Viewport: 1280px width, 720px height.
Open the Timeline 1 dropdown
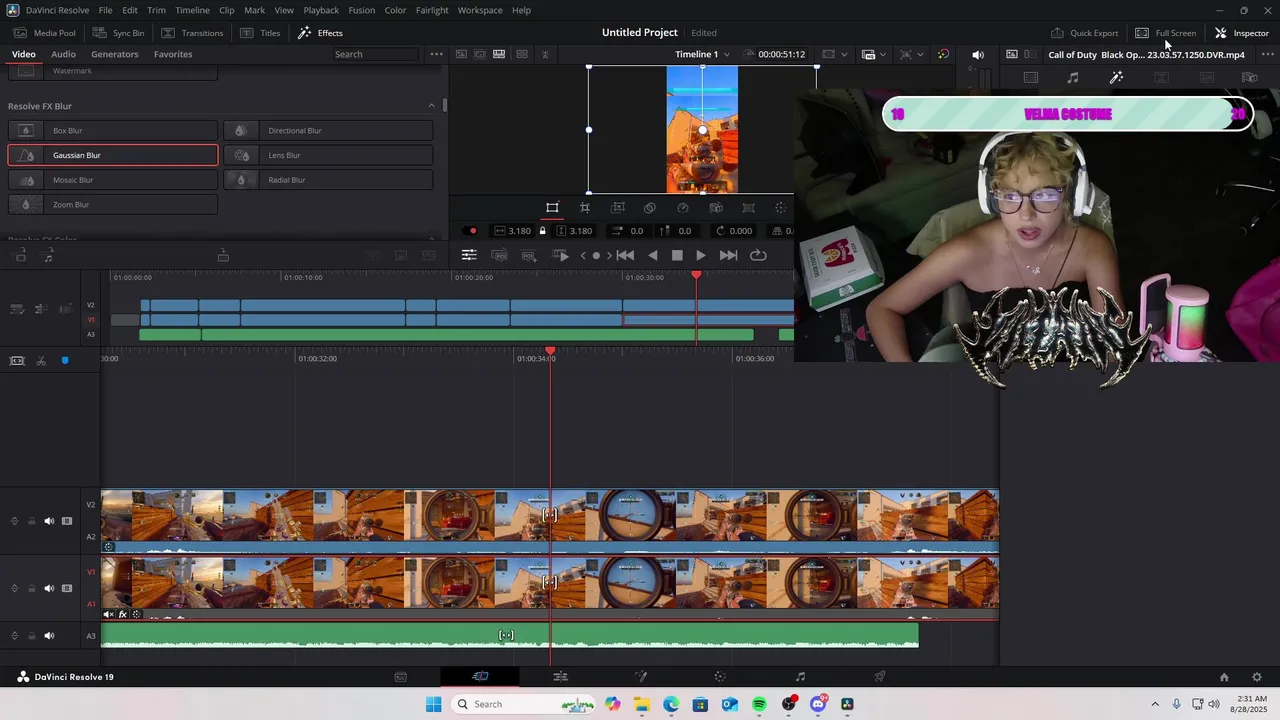tap(702, 54)
